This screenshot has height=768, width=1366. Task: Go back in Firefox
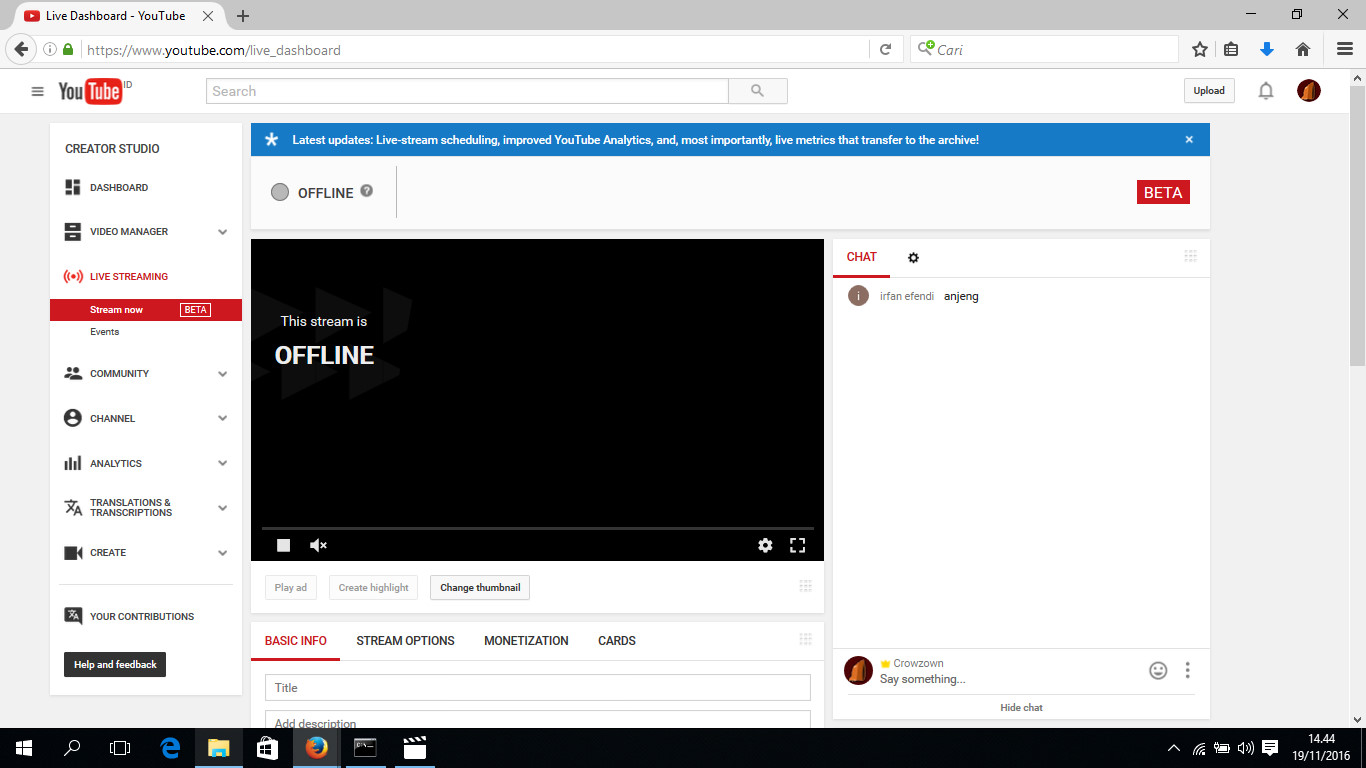21,49
